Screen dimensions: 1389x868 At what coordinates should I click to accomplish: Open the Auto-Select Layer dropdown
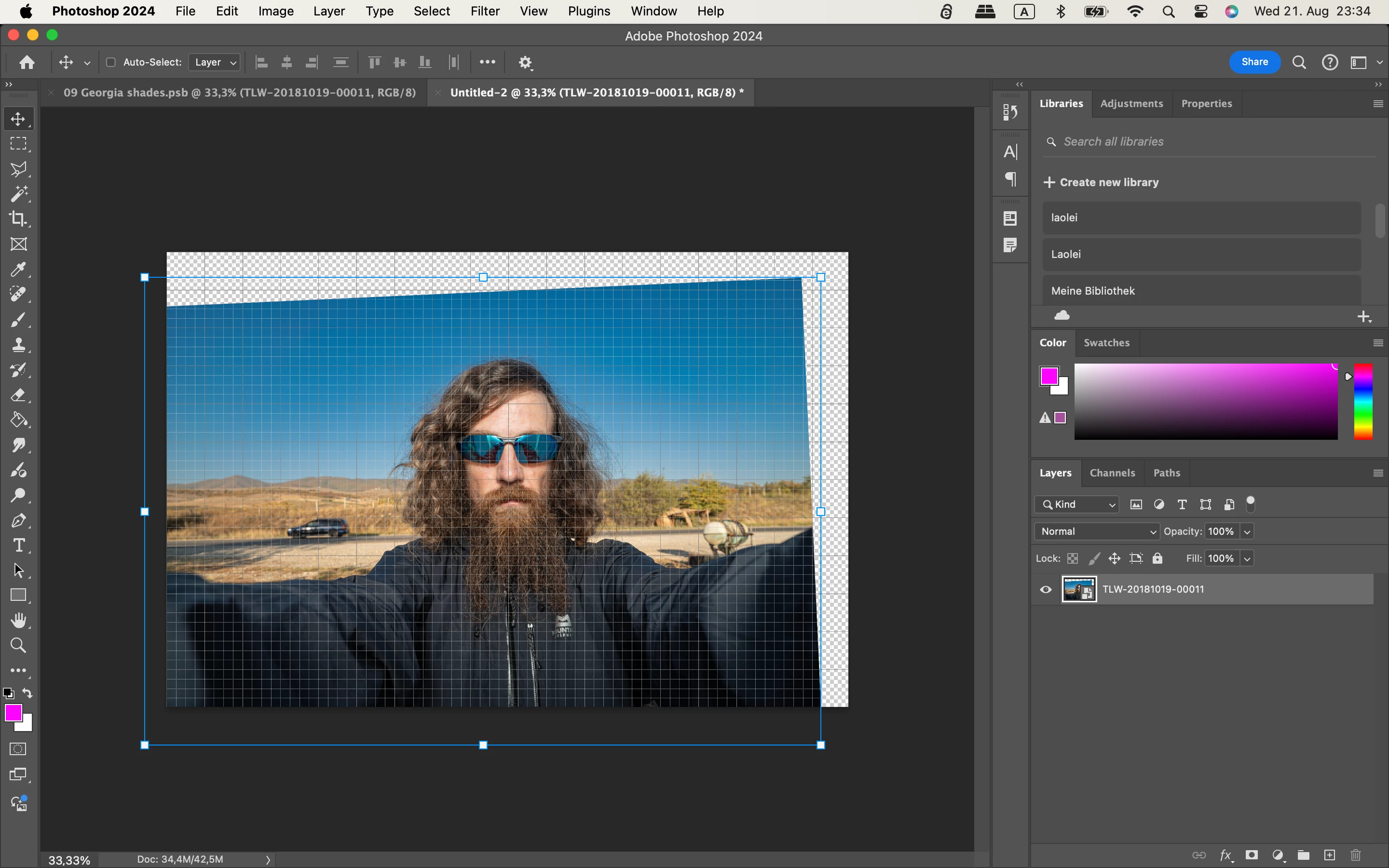(215, 62)
